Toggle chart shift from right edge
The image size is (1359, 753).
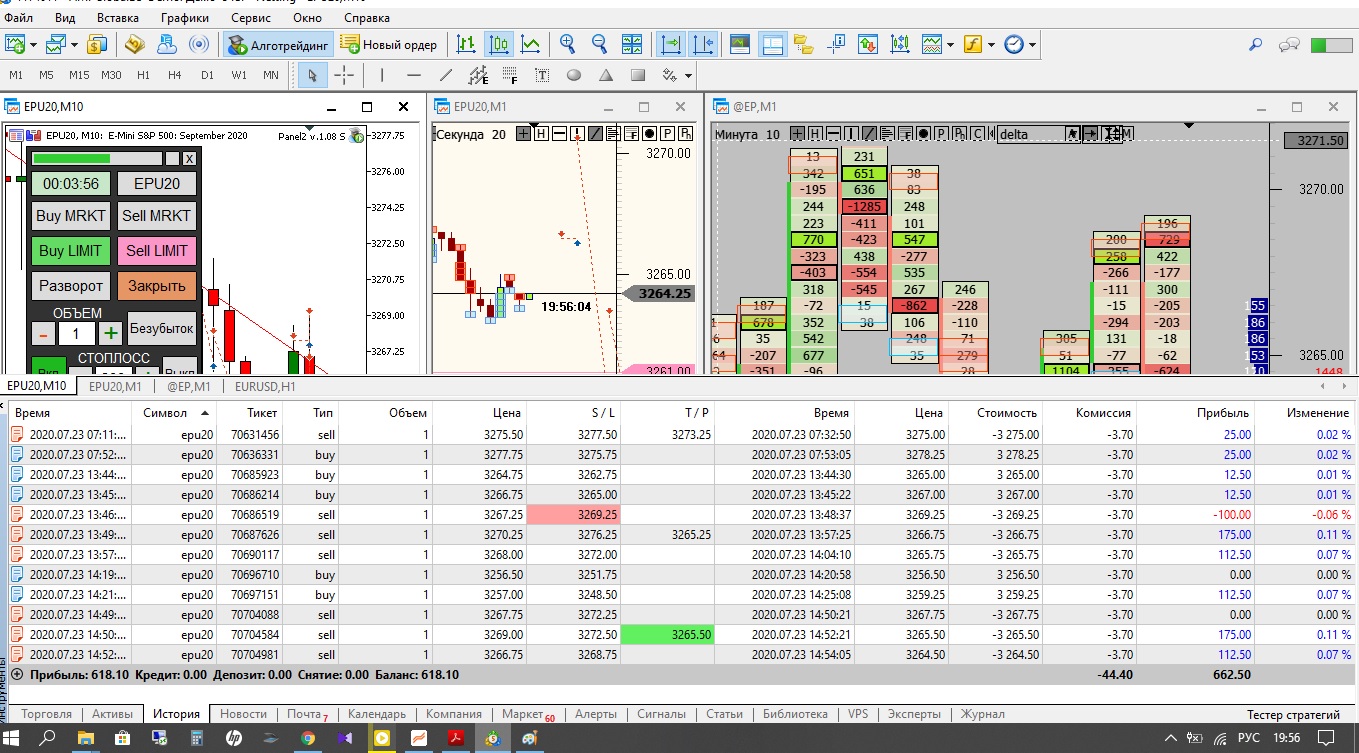(x=702, y=44)
